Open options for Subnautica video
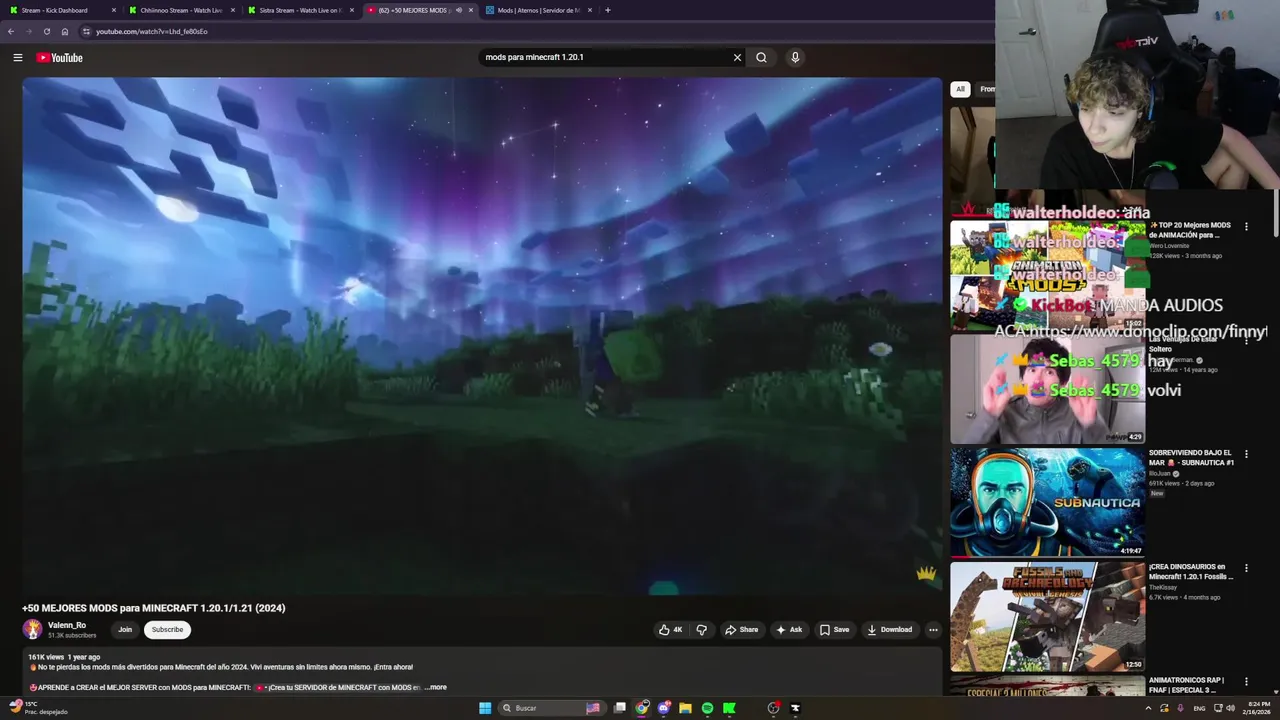Image resolution: width=1280 pixels, height=720 pixels. click(1246, 454)
